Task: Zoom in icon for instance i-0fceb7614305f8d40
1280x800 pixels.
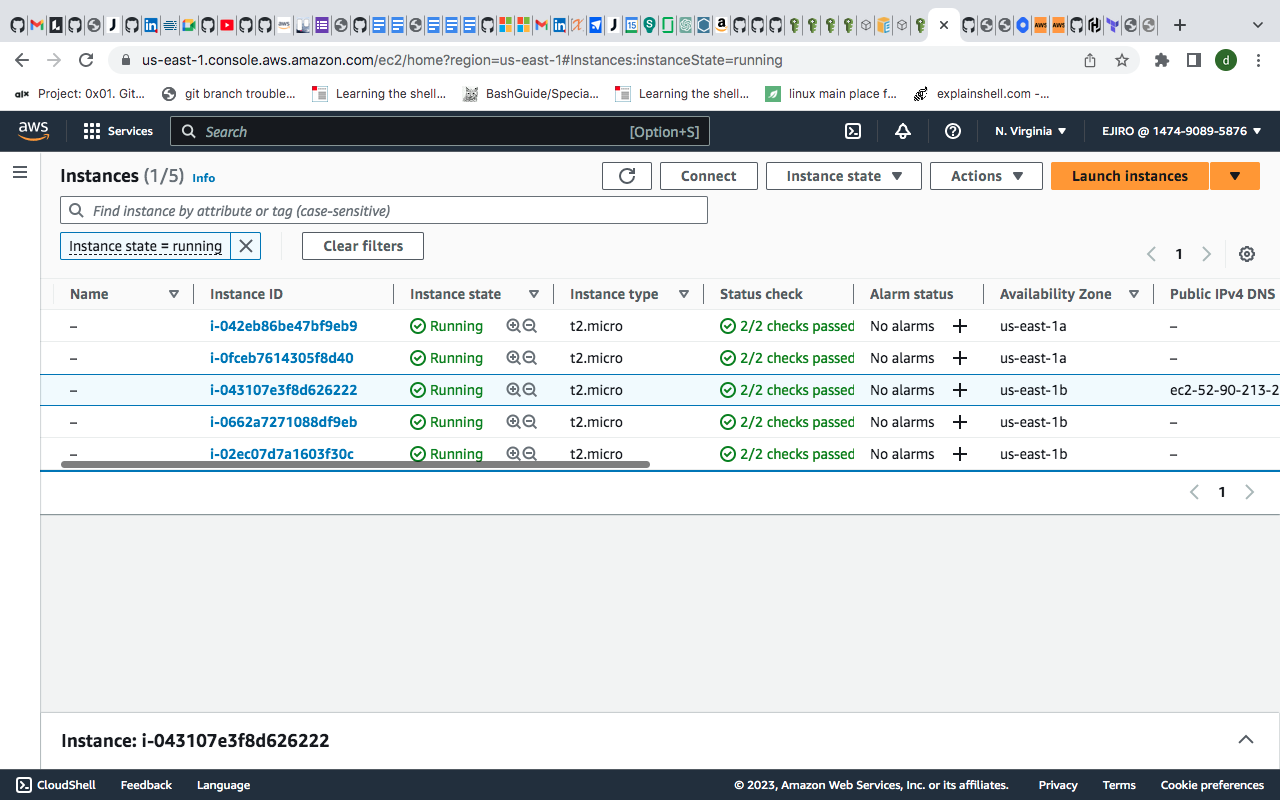Action: click(x=514, y=358)
